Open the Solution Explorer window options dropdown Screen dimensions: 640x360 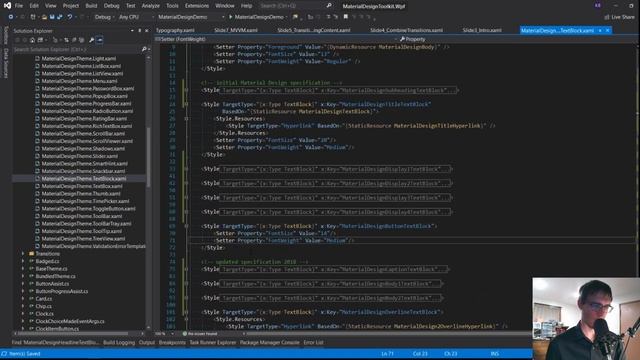pos(132,31)
